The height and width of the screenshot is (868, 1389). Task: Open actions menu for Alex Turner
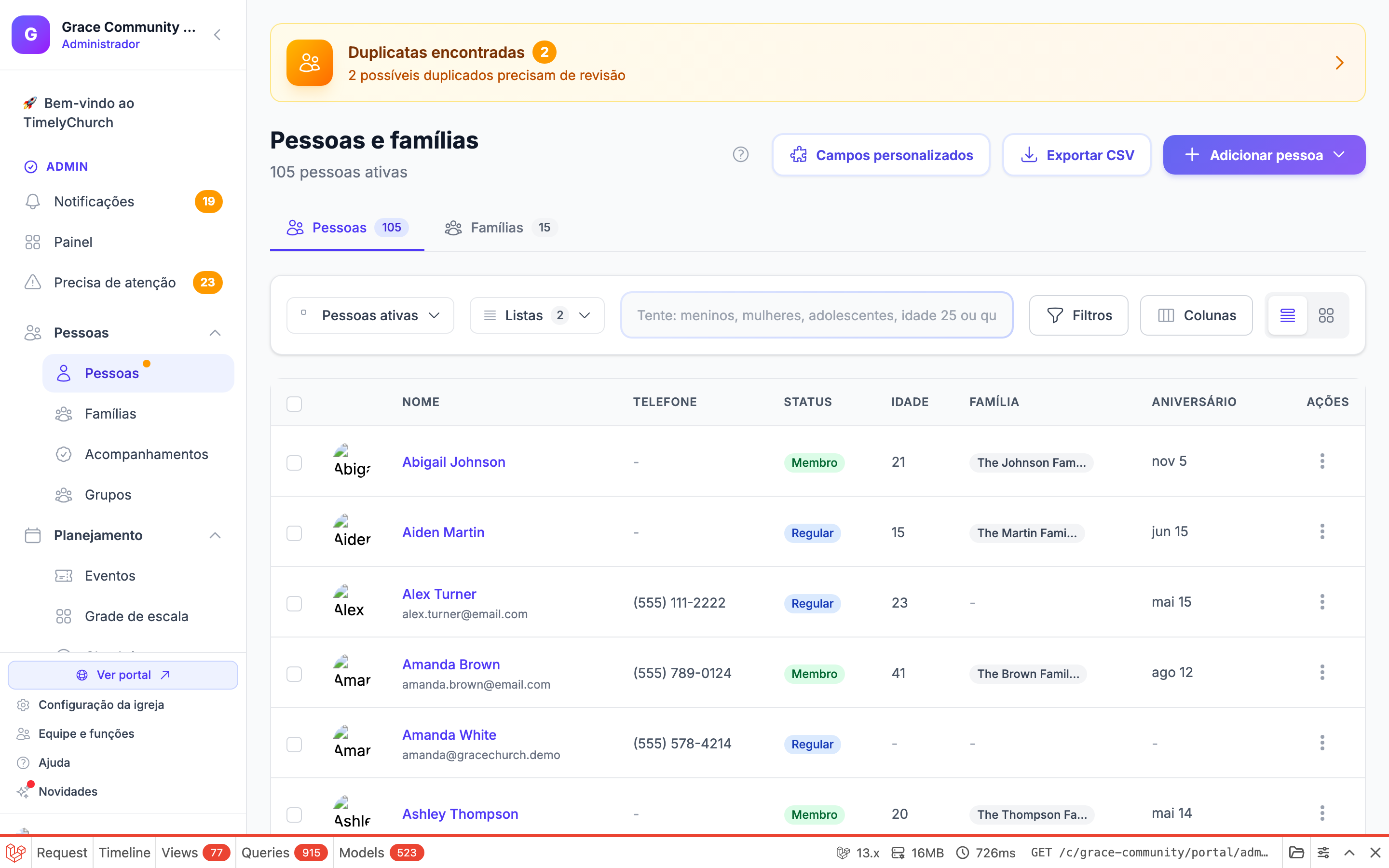[1322, 602]
